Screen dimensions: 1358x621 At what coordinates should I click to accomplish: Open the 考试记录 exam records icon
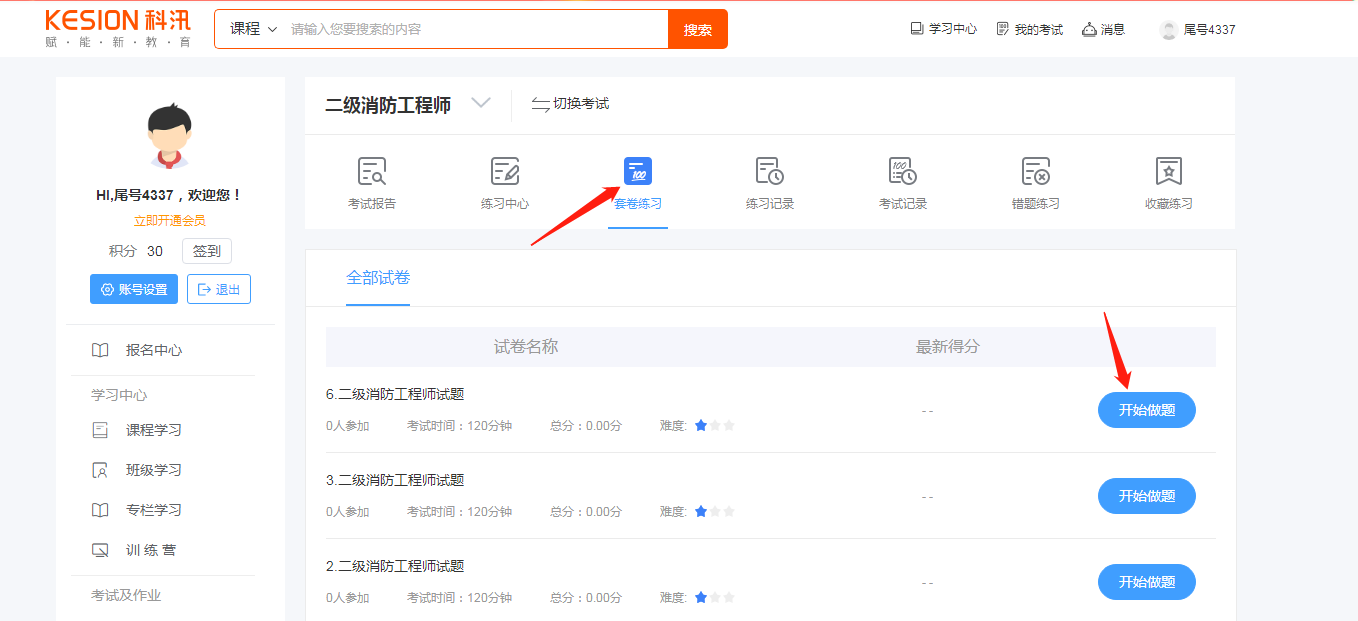coord(903,172)
